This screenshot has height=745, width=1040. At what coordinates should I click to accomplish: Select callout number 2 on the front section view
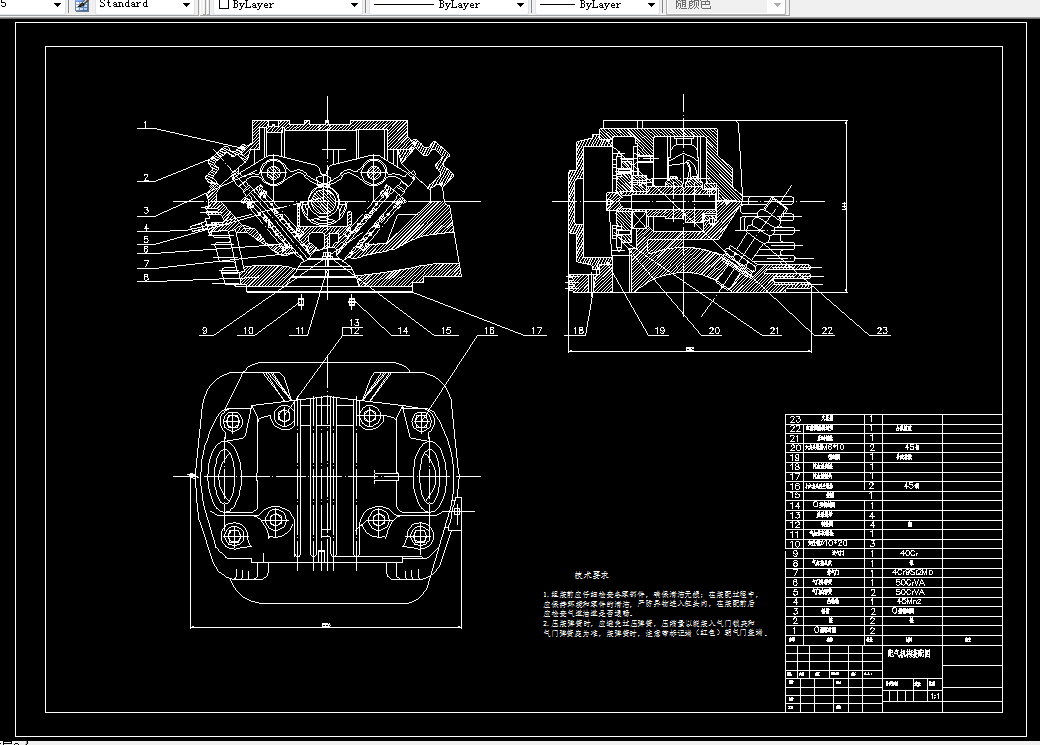[146, 177]
